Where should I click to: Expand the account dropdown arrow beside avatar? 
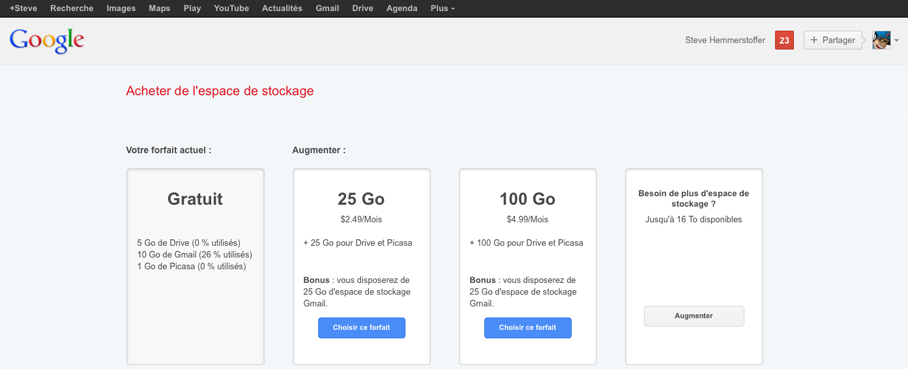point(897,41)
